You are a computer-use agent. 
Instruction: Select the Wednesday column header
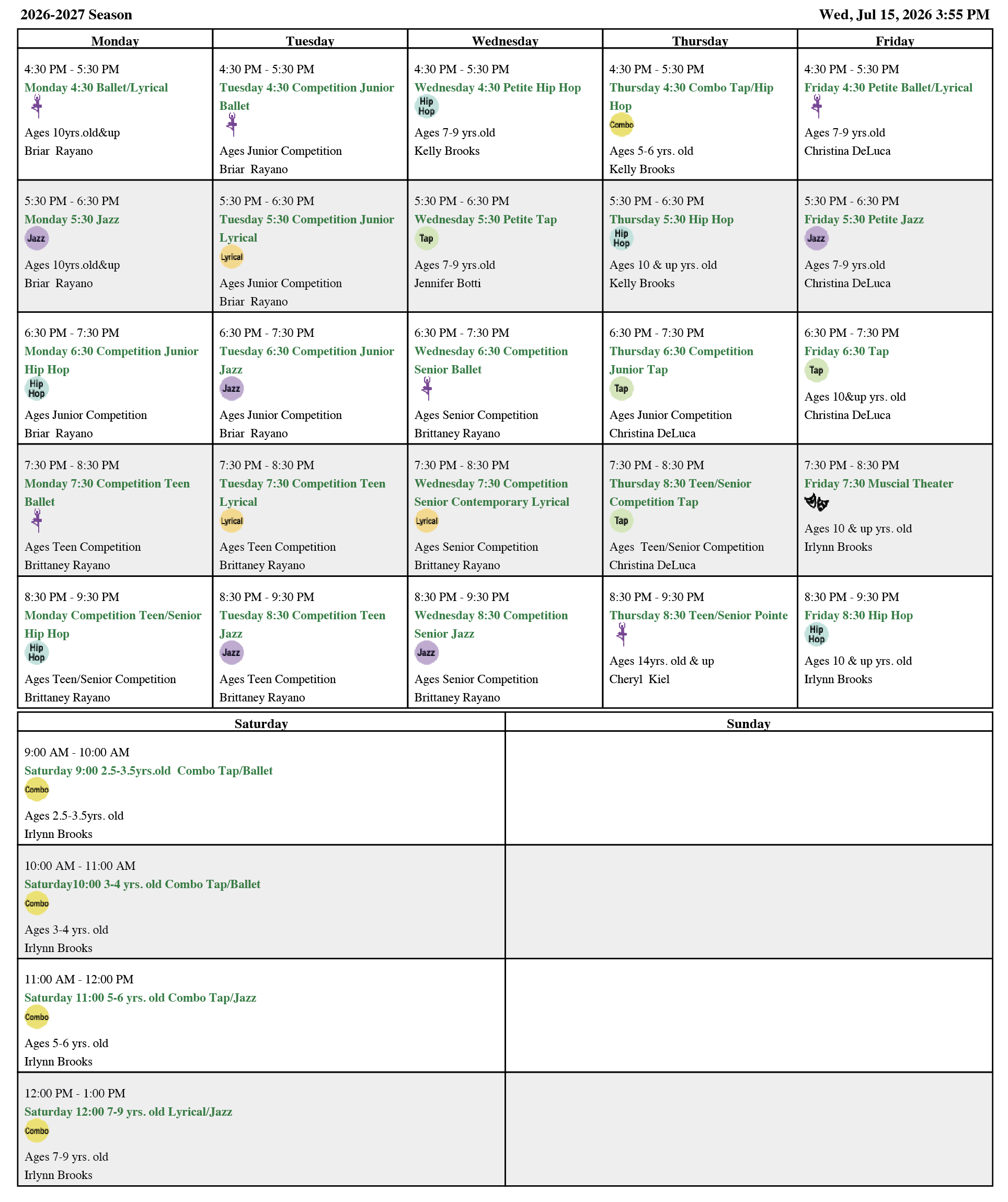(505, 41)
